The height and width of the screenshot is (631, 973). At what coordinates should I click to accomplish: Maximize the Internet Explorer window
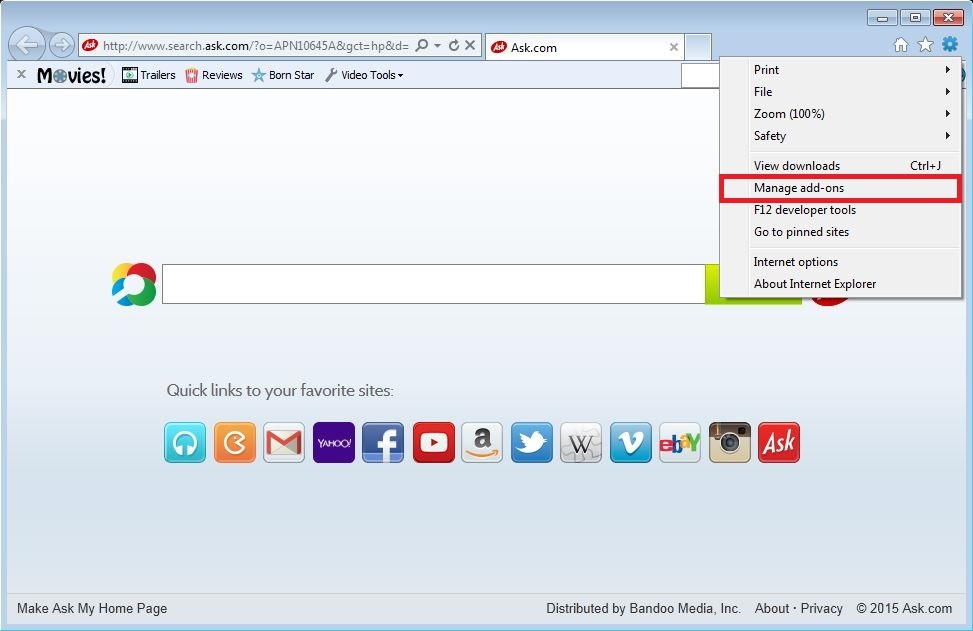point(915,17)
